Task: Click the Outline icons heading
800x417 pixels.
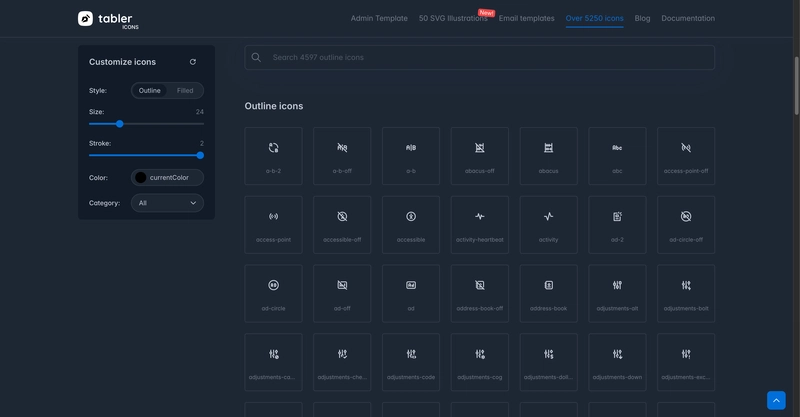Action: [x=274, y=106]
